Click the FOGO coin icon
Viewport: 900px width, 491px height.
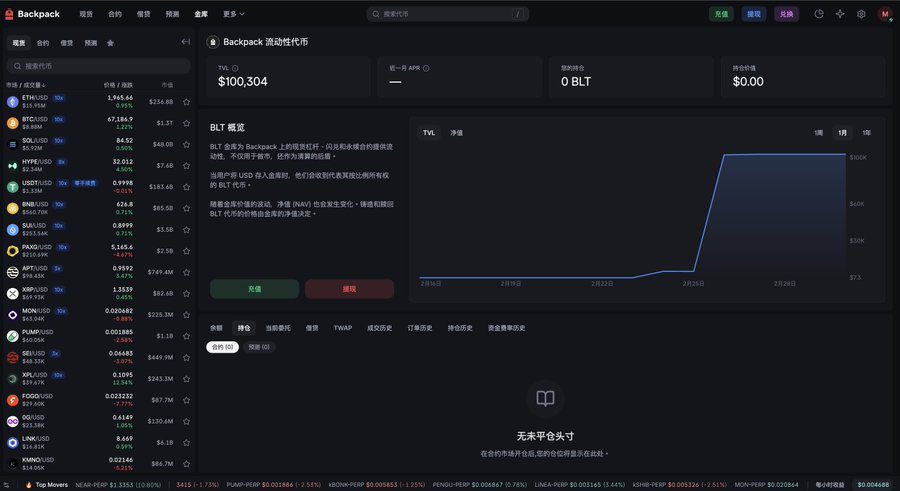(x=13, y=400)
